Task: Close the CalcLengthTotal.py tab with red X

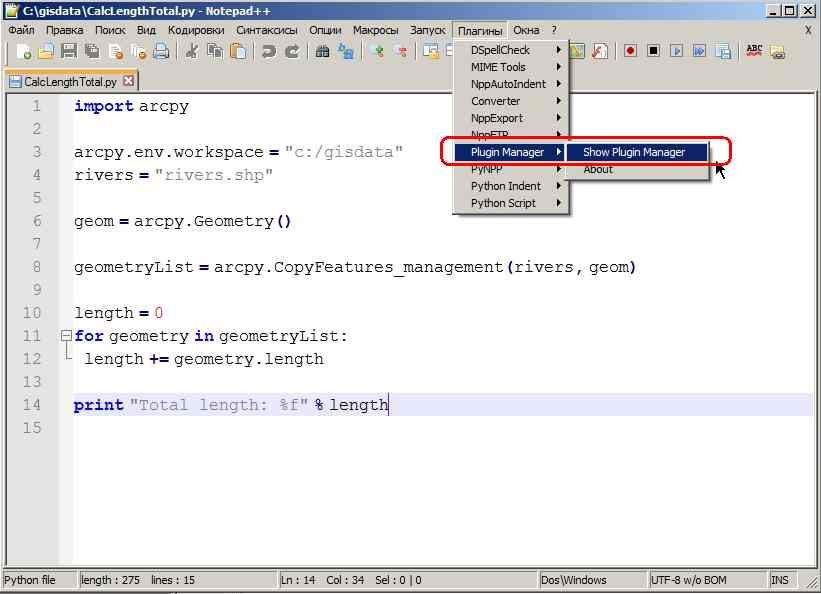Action: tap(128, 81)
